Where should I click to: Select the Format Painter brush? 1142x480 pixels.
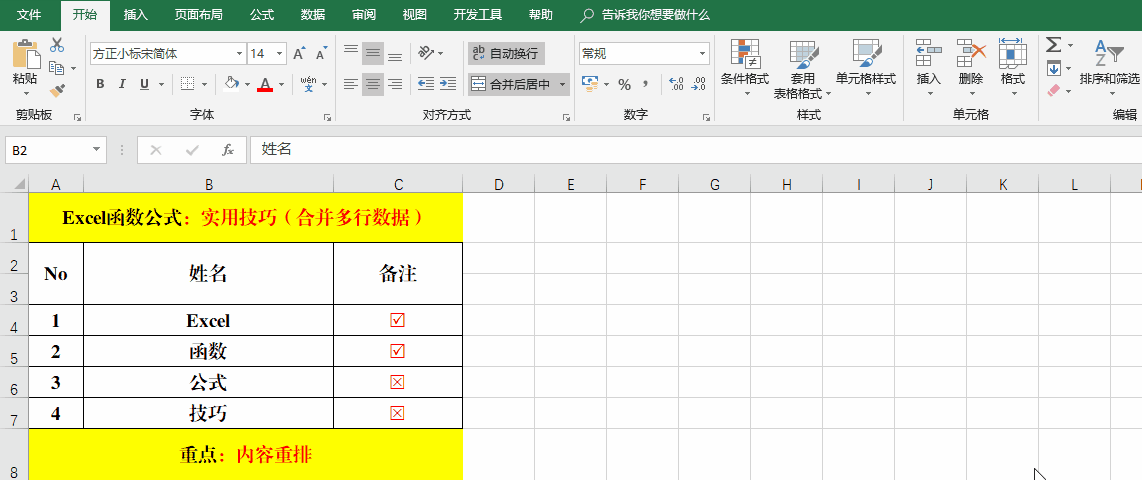(x=57, y=91)
